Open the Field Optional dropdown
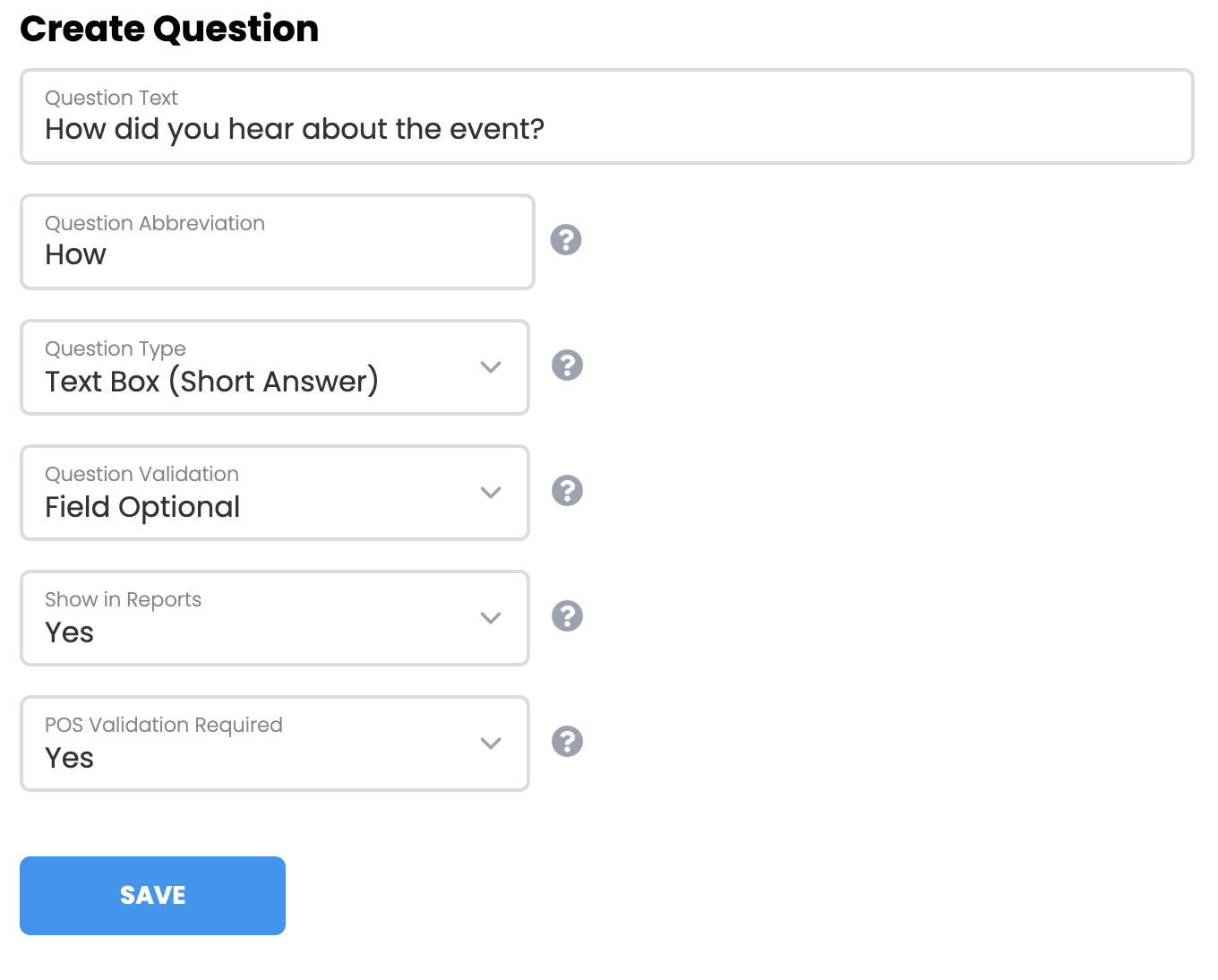Screen dimensions: 1218x980 (275, 493)
